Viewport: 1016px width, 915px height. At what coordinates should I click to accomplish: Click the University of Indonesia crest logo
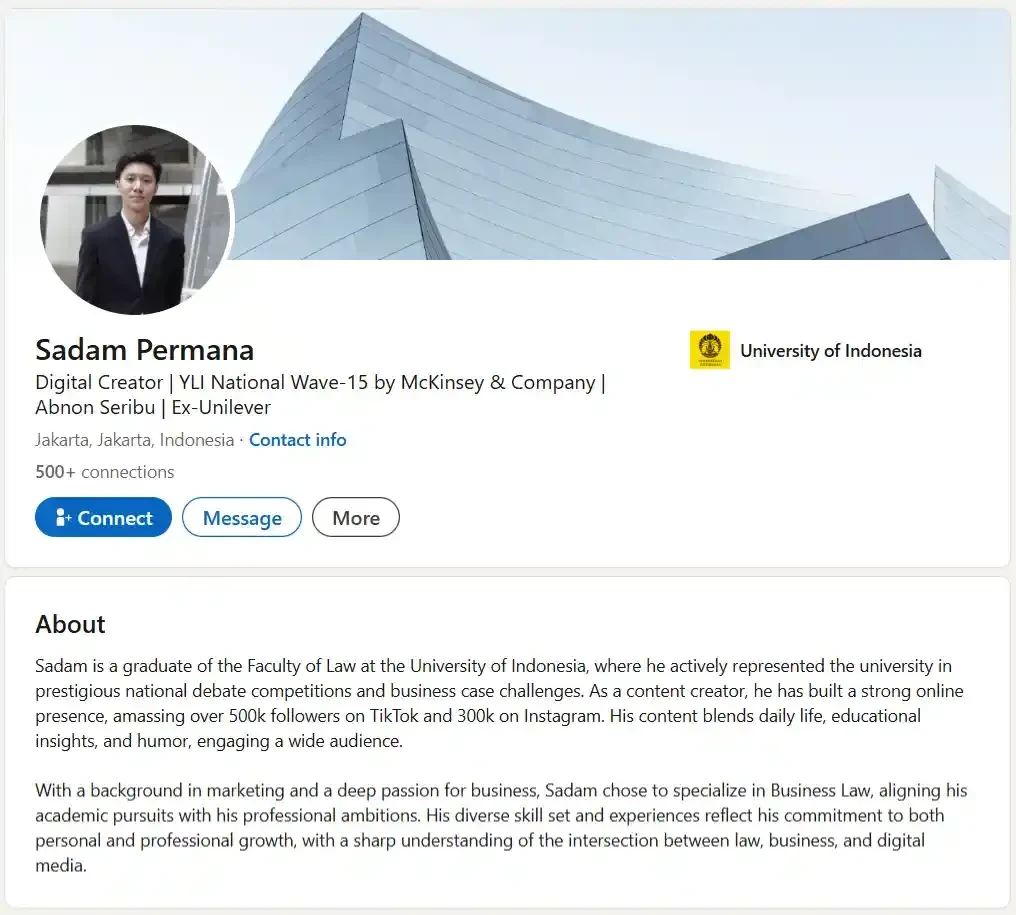point(710,350)
